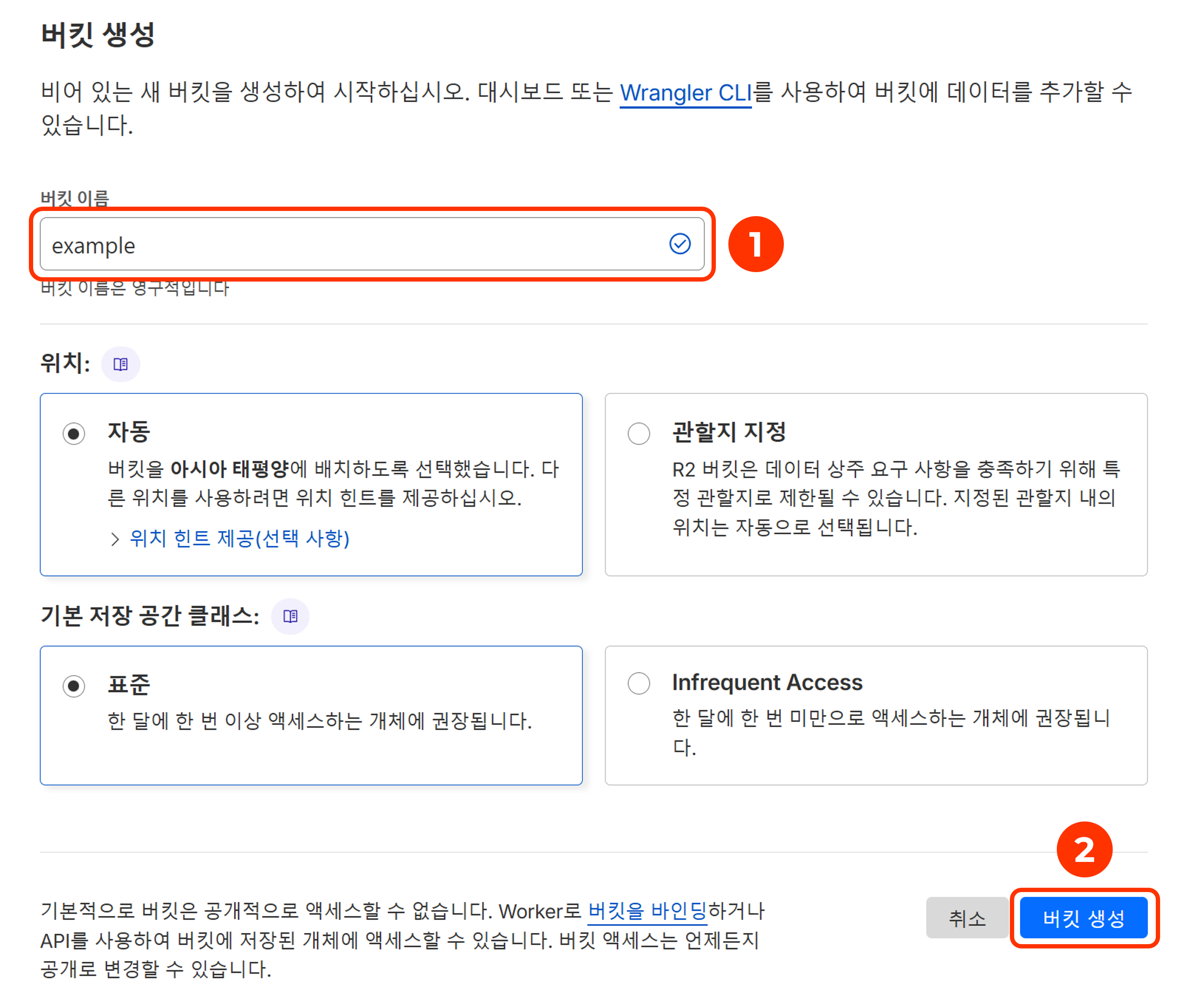Choose the Infrequent Access radio button

click(x=639, y=684)
